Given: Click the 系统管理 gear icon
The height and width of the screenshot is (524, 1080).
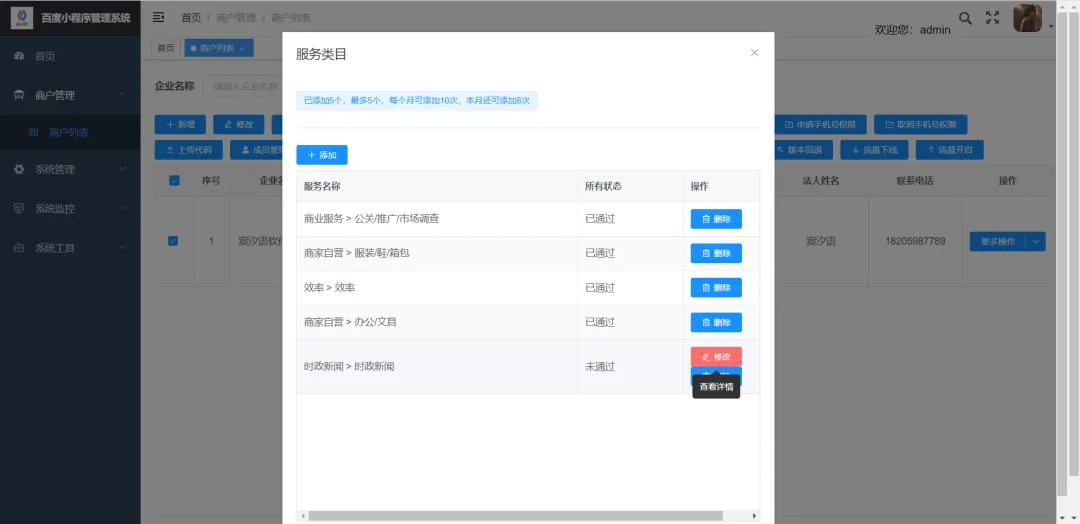Looking at the screenshot, I should [19, 169].
